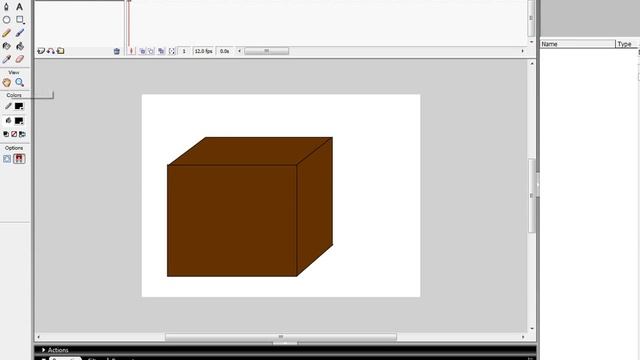
Task: Click the stage horizontal scroll right arrow
Action: (523, 337)
